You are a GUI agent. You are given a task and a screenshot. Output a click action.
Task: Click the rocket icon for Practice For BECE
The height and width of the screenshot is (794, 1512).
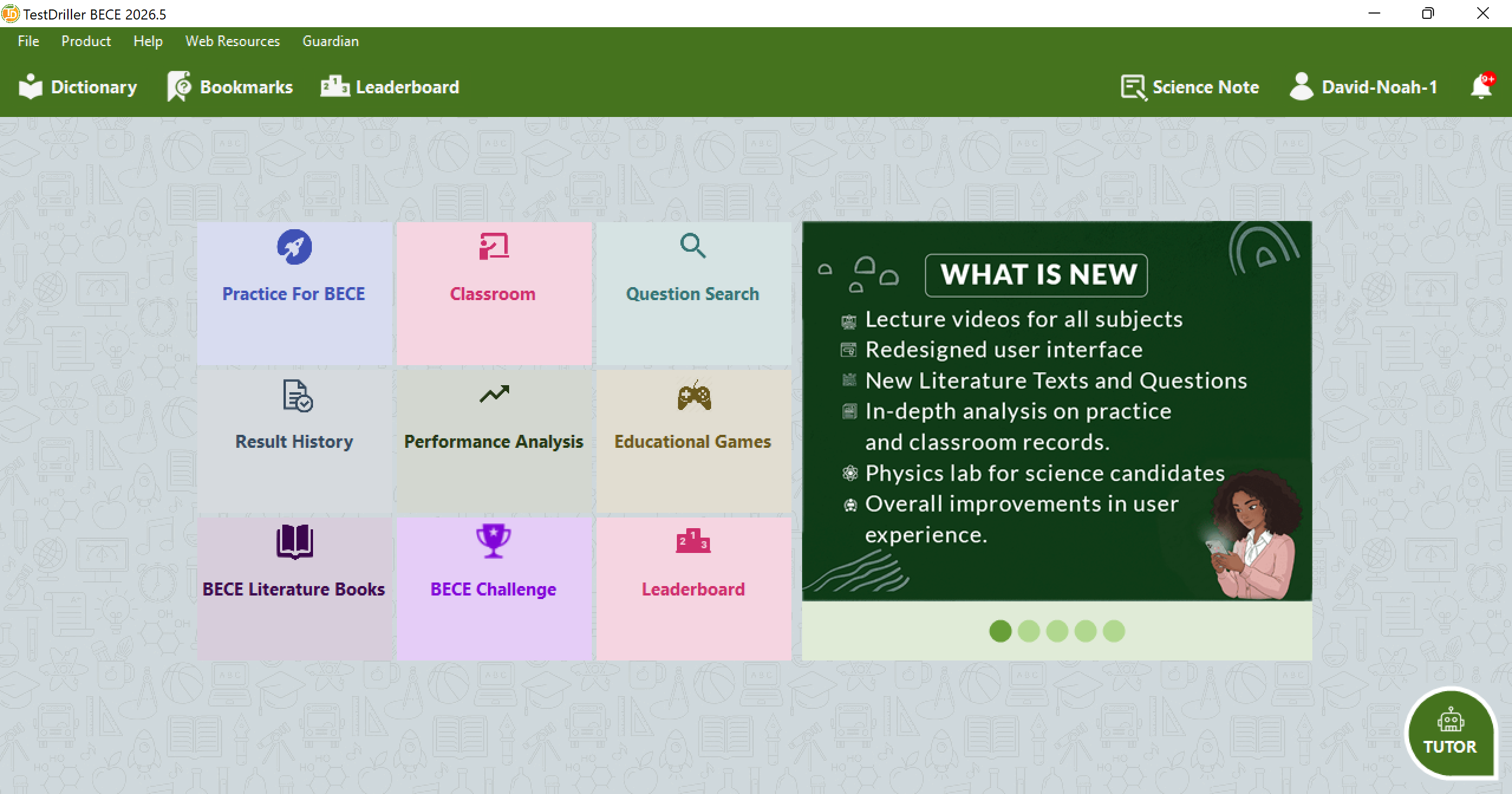tap(294, 246)
